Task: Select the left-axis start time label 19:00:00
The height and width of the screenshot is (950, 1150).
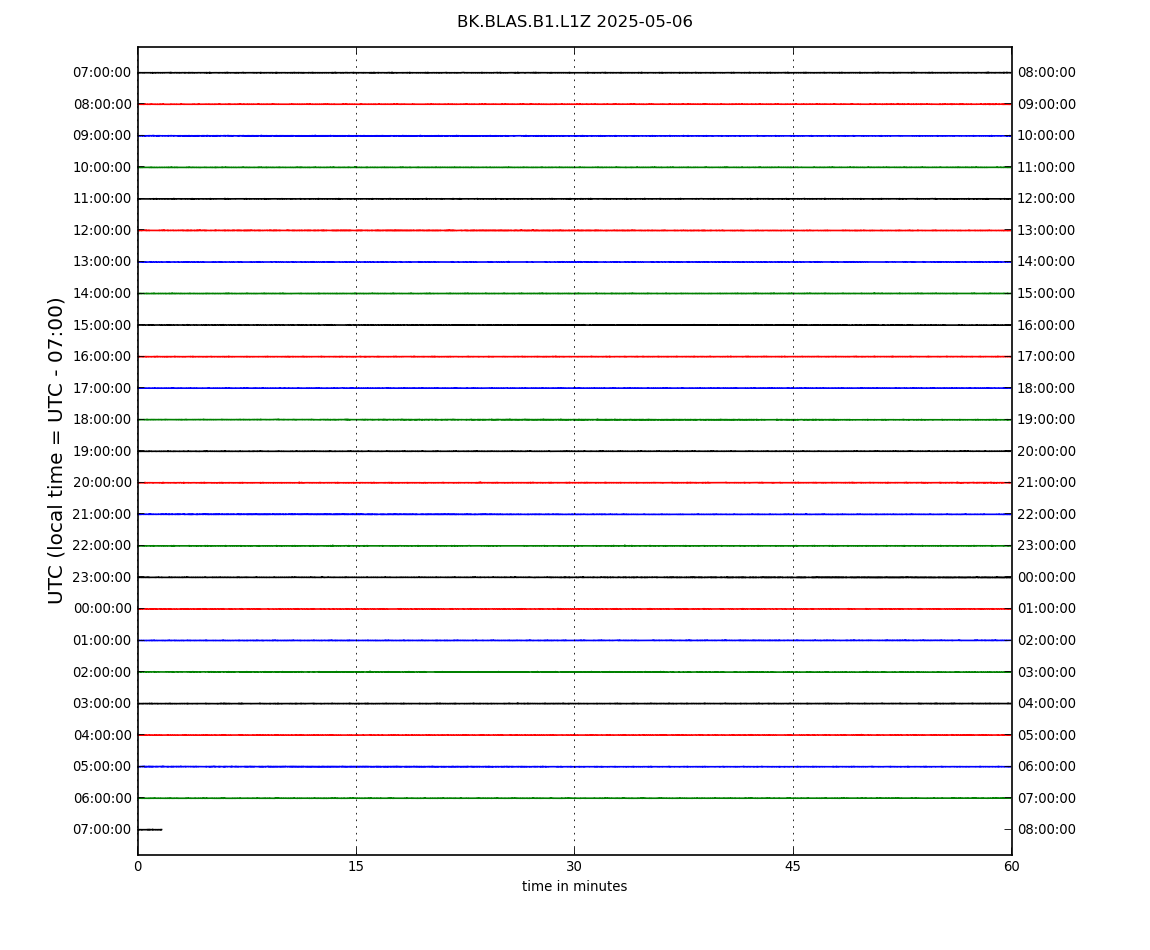Action: click(x=103, y=451)
